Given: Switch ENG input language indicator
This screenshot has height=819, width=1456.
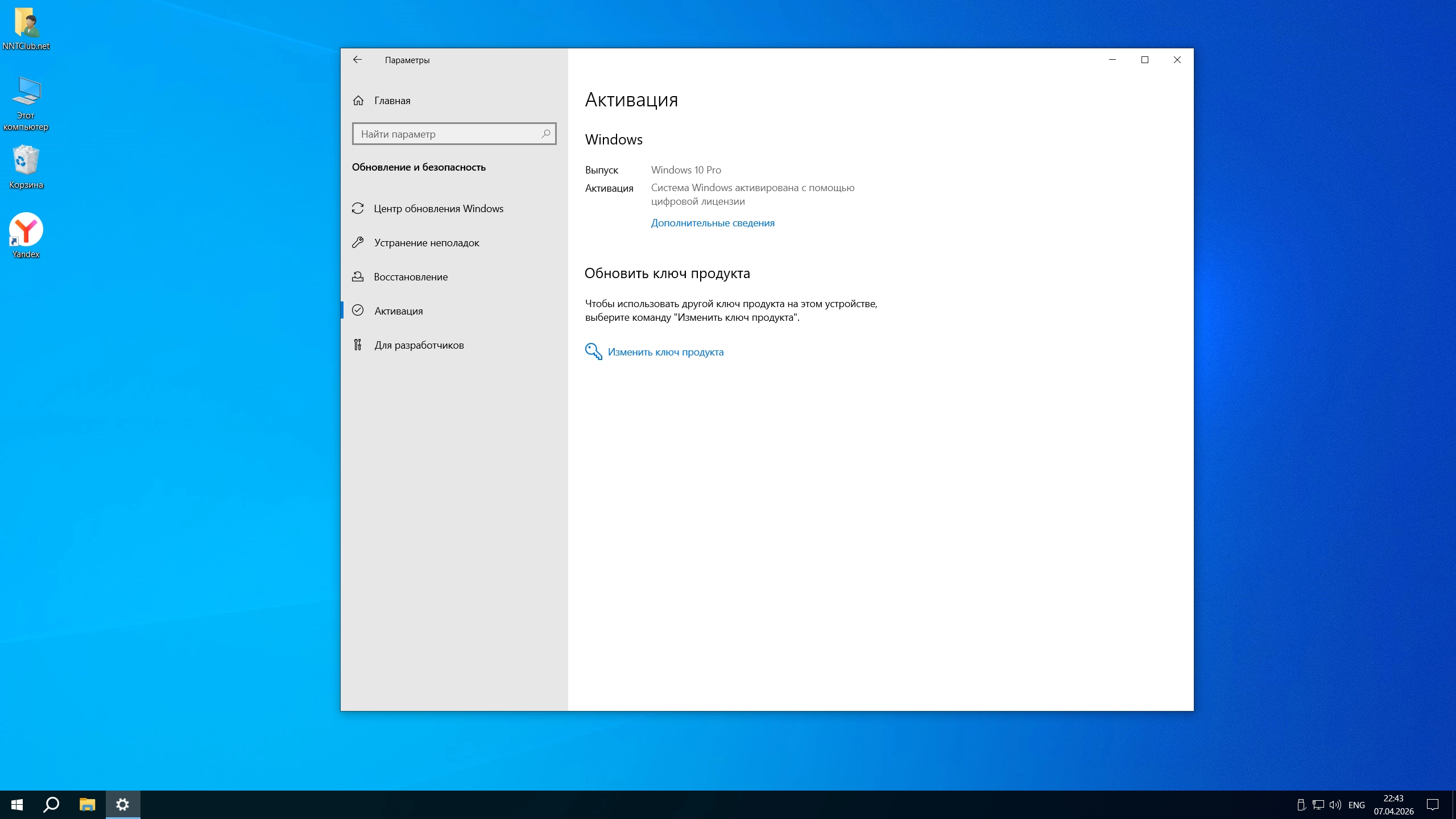Looking at the screenshot, I should pos(1356,805).
